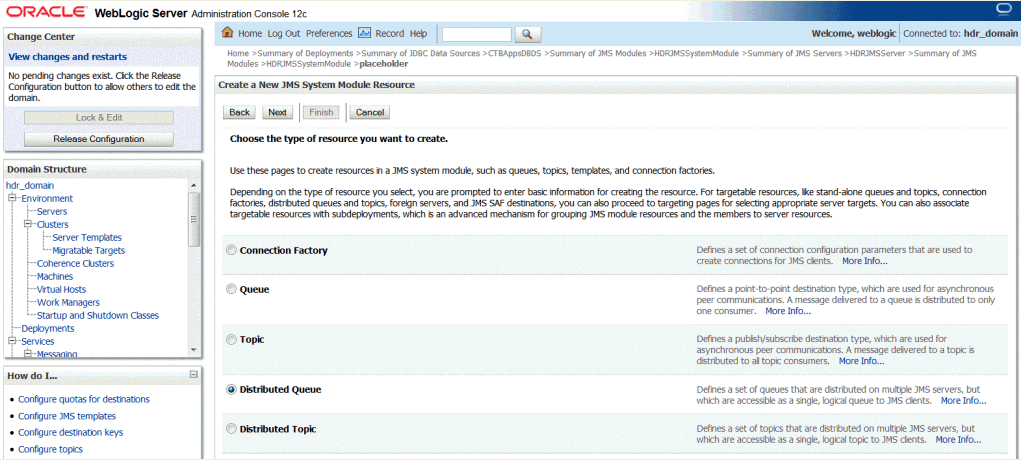Click the Home house icon
The width and height of the screenshot is (1021, 460).
(228, 33)
